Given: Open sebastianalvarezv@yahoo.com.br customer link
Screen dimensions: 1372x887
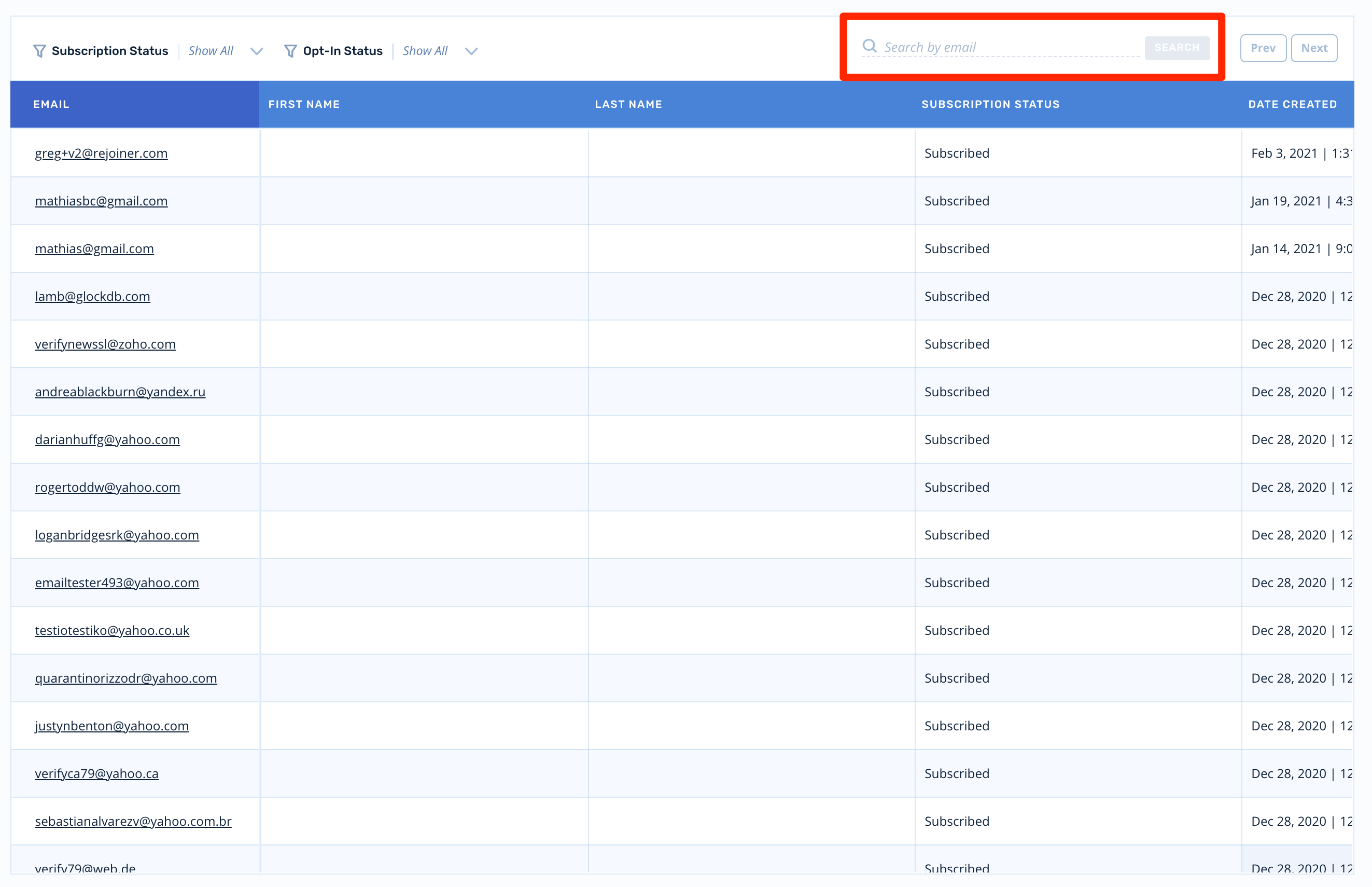Looking at the screenshot, I should [x=133, y=821].
